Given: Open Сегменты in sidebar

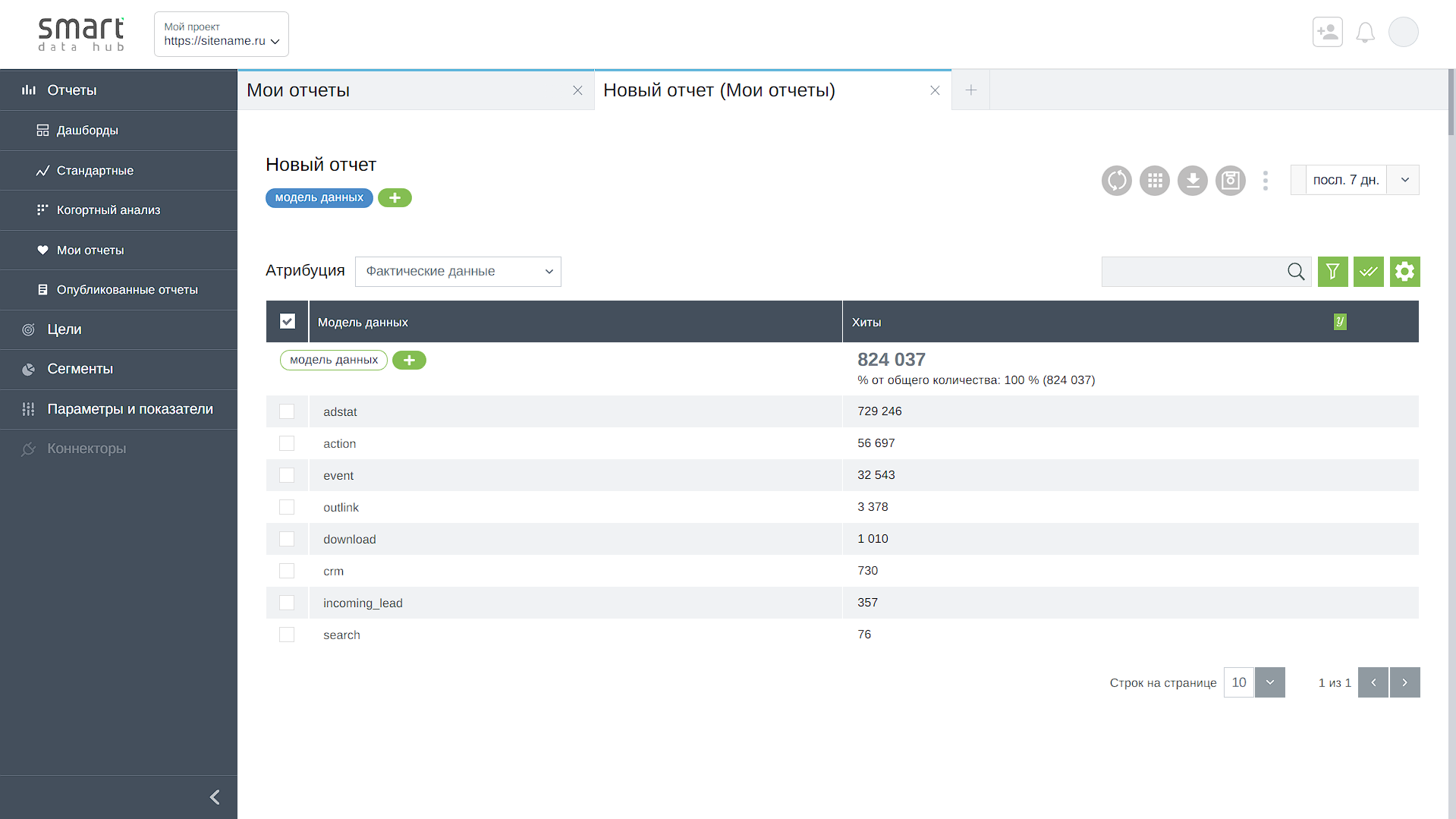Looking at the screenshot, I should [118, 369].
